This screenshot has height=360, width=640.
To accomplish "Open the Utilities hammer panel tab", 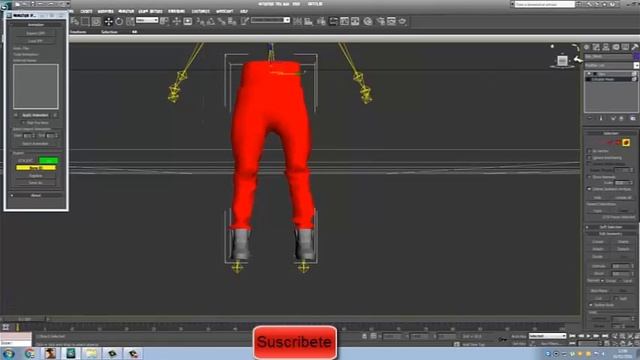I will coord(635,47).
